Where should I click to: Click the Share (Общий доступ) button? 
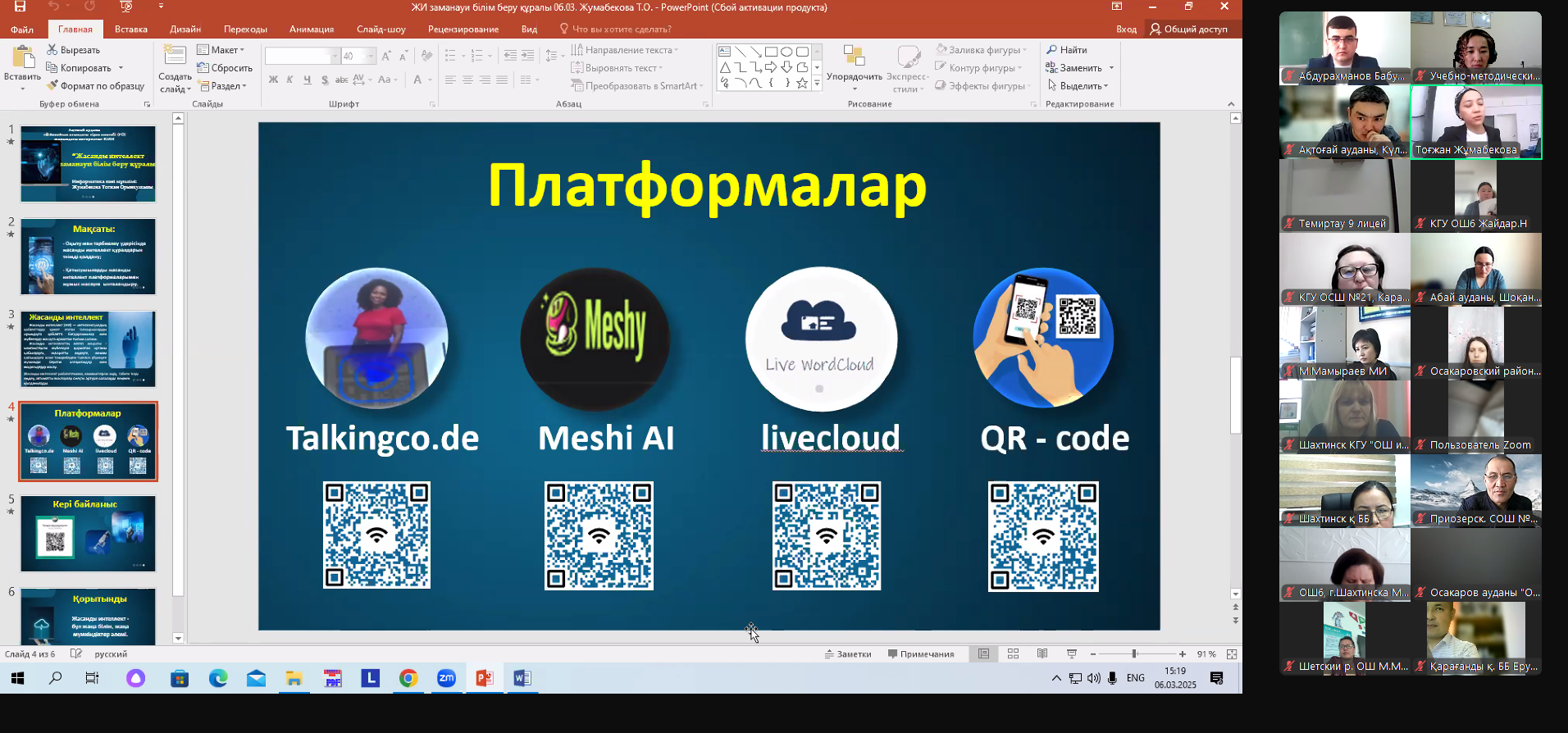pos(1188,30)
